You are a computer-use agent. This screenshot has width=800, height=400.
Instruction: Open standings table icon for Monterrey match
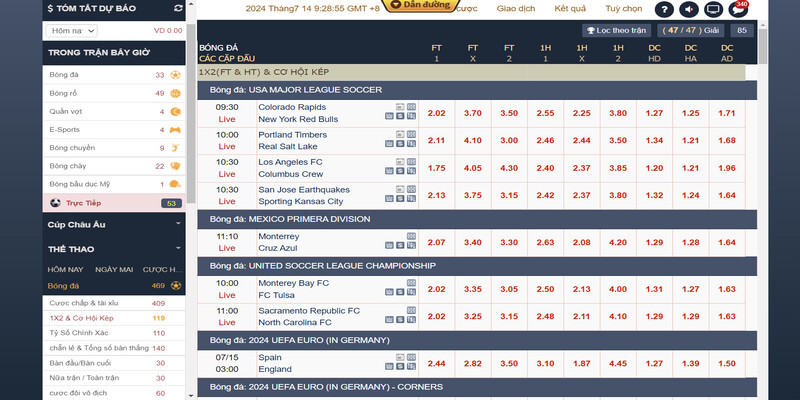coord(411,245)
